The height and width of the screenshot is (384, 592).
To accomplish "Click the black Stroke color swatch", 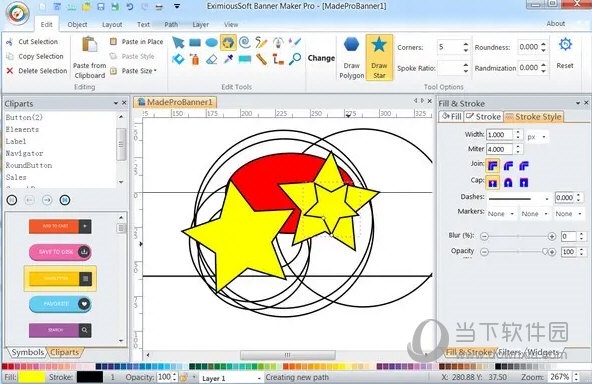I will tap(90, 377).
